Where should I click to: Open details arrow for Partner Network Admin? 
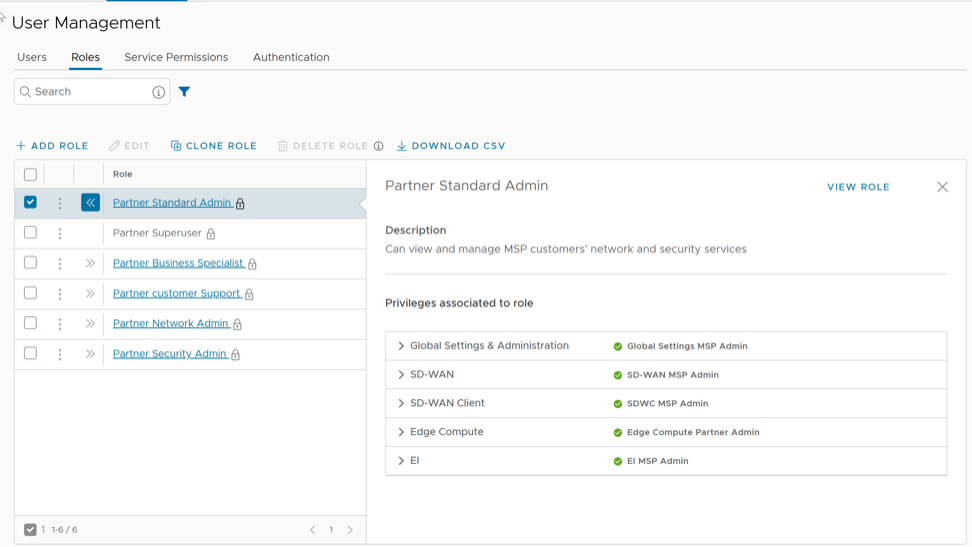[90, 324]
